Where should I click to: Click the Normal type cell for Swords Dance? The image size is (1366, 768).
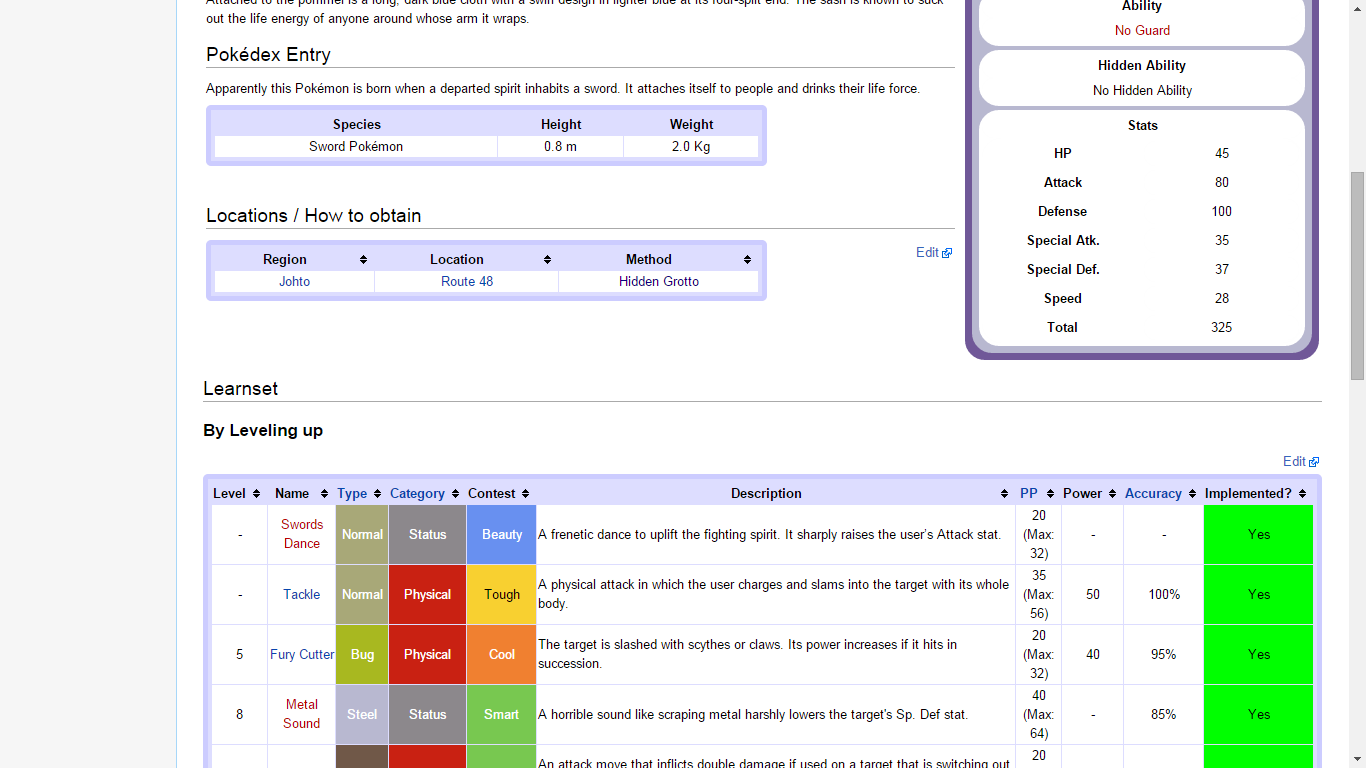(362, 535)
